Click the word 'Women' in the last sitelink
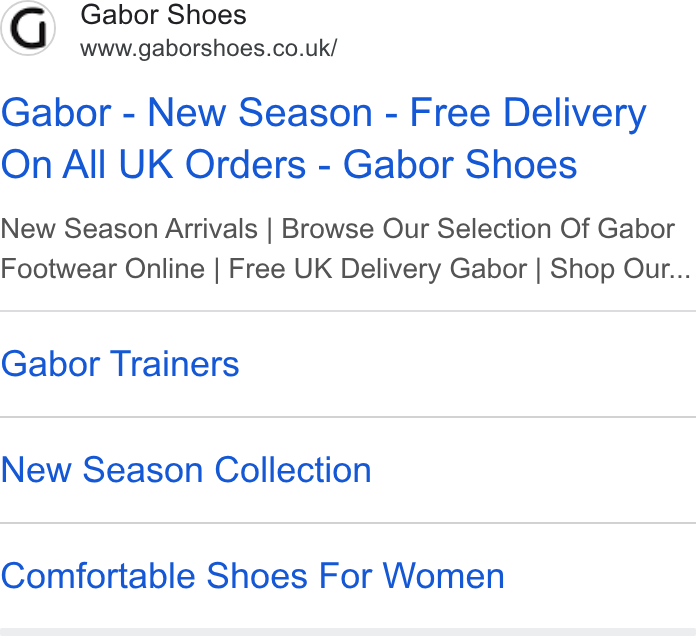 point(443,576)
